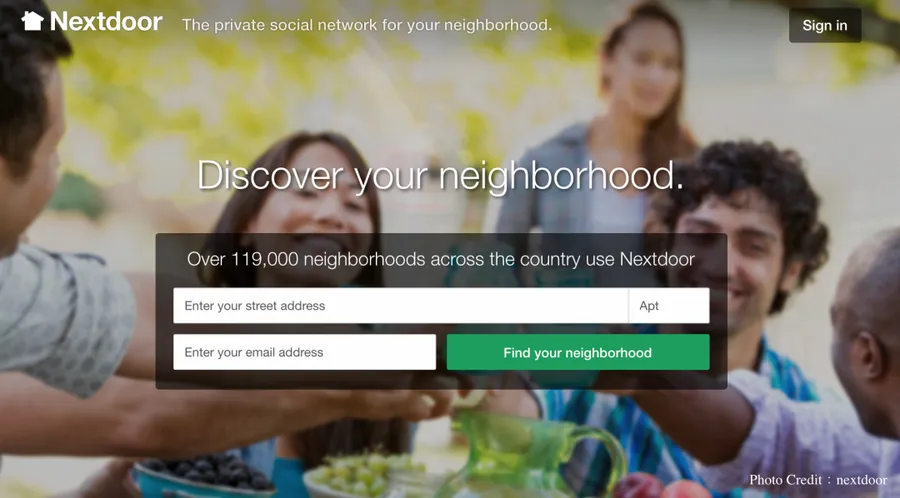Click the green Find your neighborhood button
Viewport: 900px width, 498px height.
pyautogui.click(x=578, y=352)
